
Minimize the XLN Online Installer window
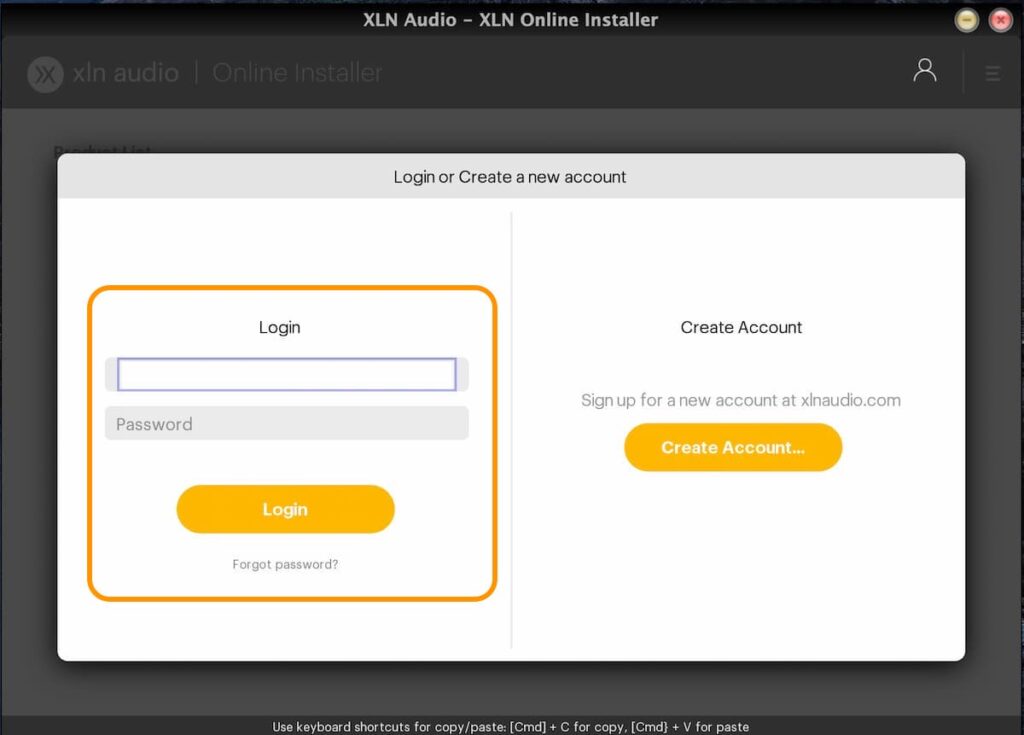tap(966, 20)
